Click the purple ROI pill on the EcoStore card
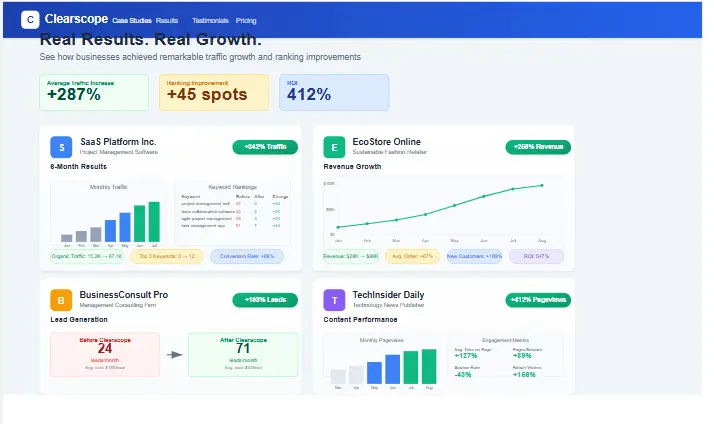This screenshot has width=714, height=424. tap(536, 256)
